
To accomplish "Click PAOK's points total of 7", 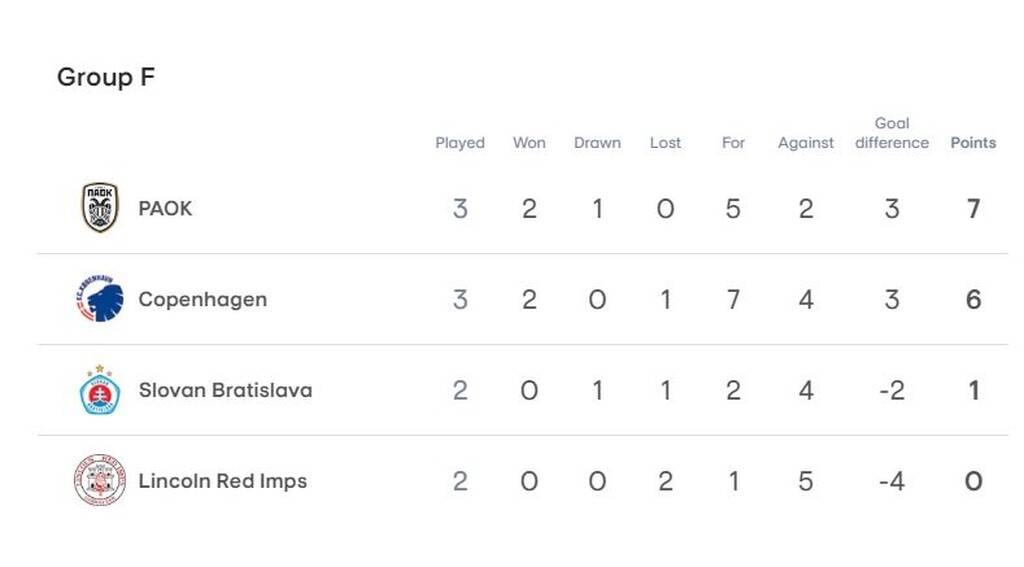I will (x=973, y=209).
